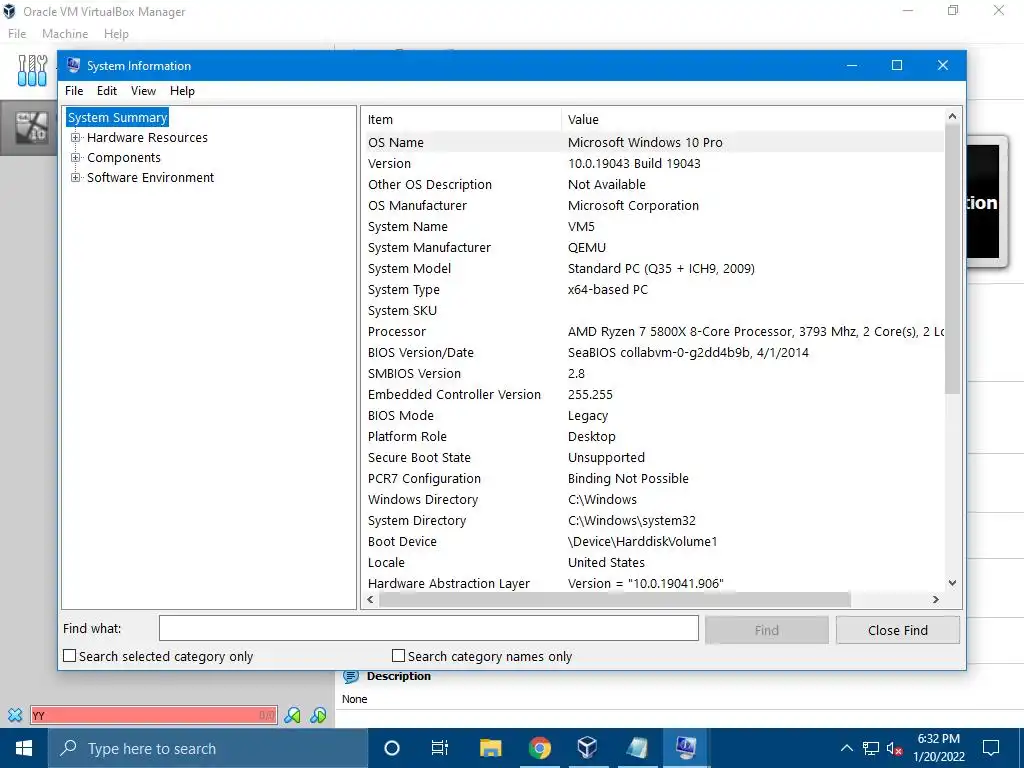Viewport: 1024px width, 768px height.
Task: Click the horizontal scroll right arrow
Action: [x=936, y=600]
